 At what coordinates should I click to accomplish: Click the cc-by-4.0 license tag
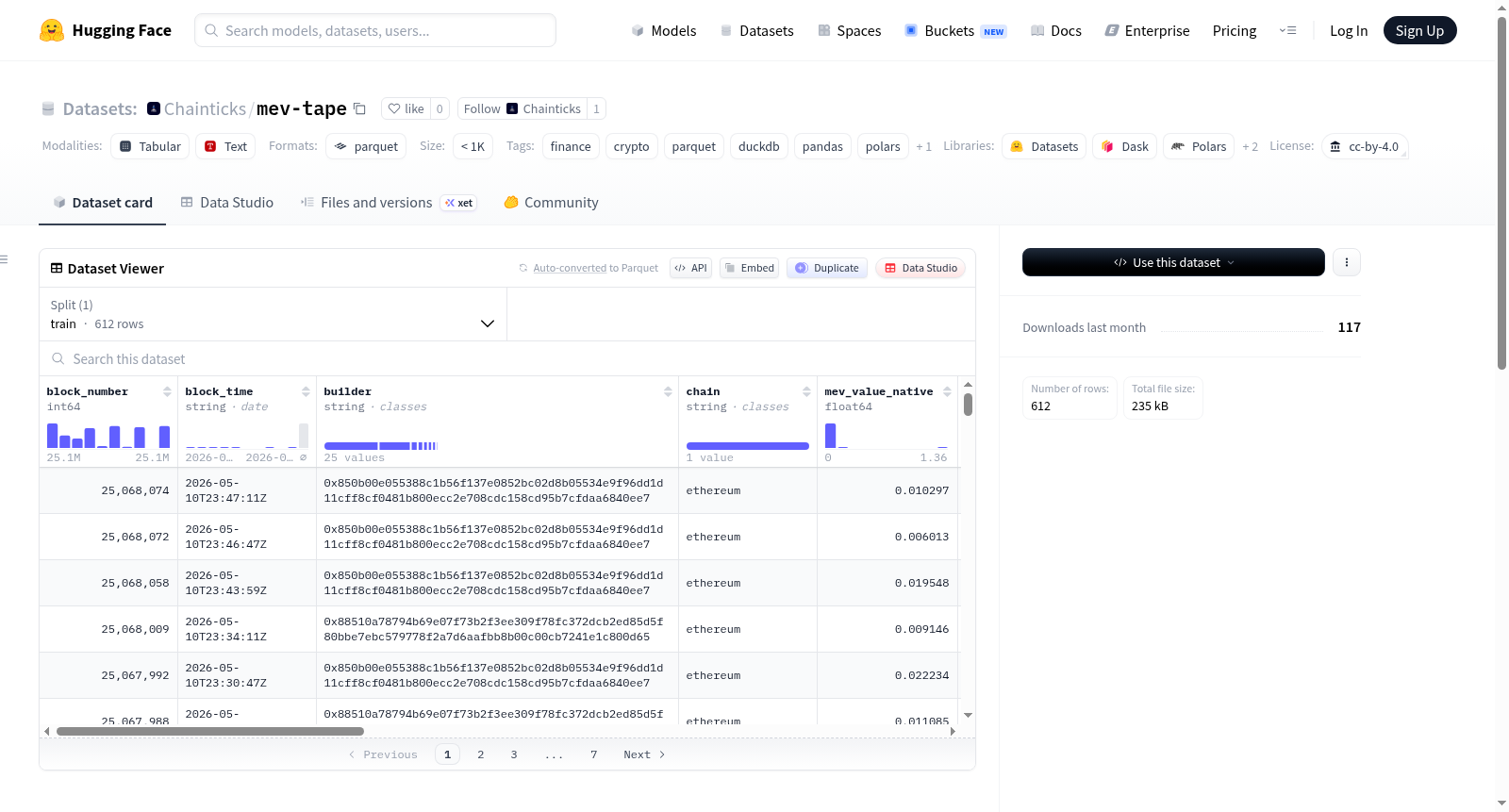tap(1365, 146)
